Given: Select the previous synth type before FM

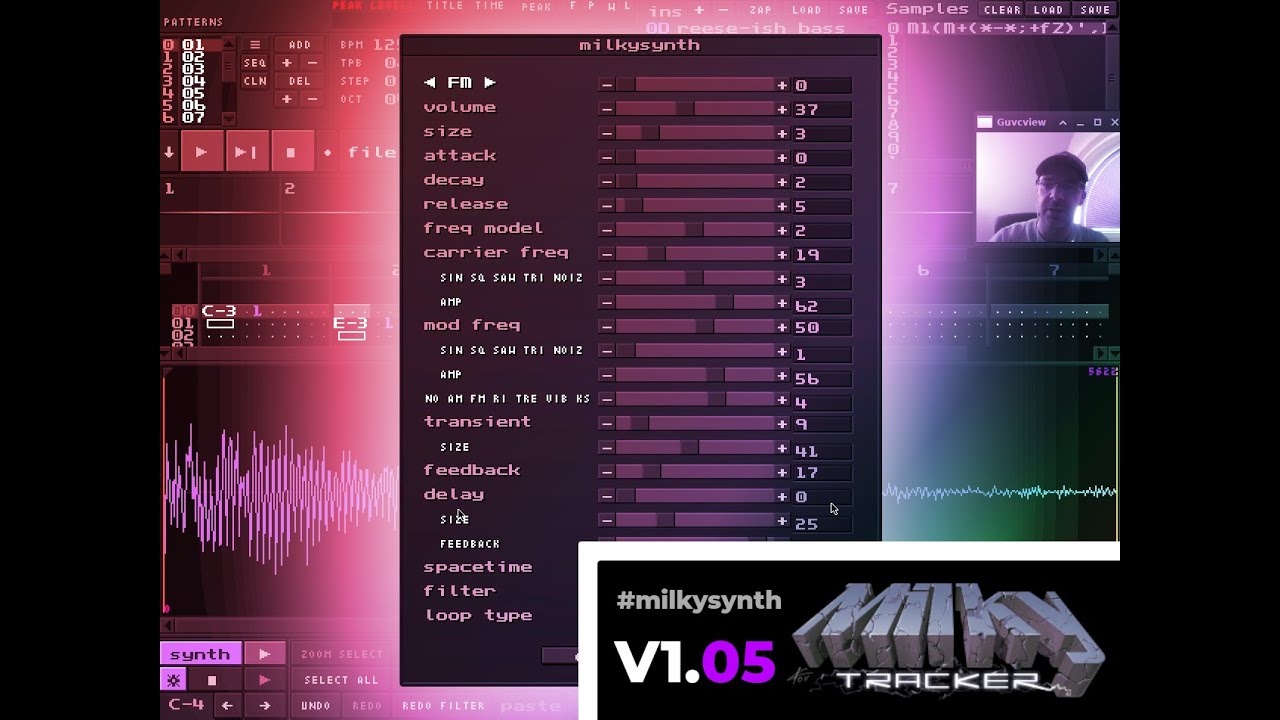Looking at the screenshot, I should (x=430, y=83).
